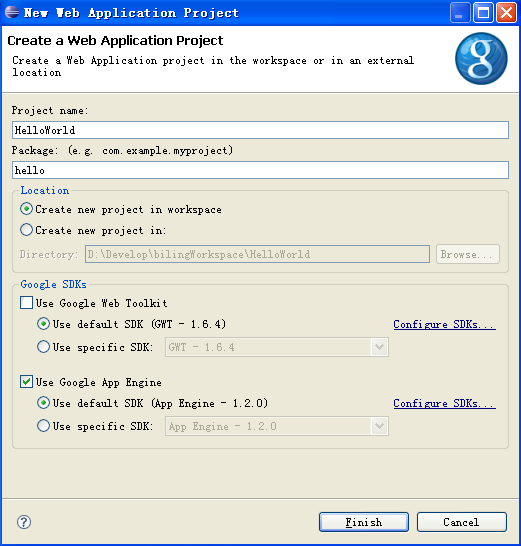Image resolution: width=521 pixels, height=546 pixels.
Task: Click the Create a Web Application Project heading
Action: 115,41
